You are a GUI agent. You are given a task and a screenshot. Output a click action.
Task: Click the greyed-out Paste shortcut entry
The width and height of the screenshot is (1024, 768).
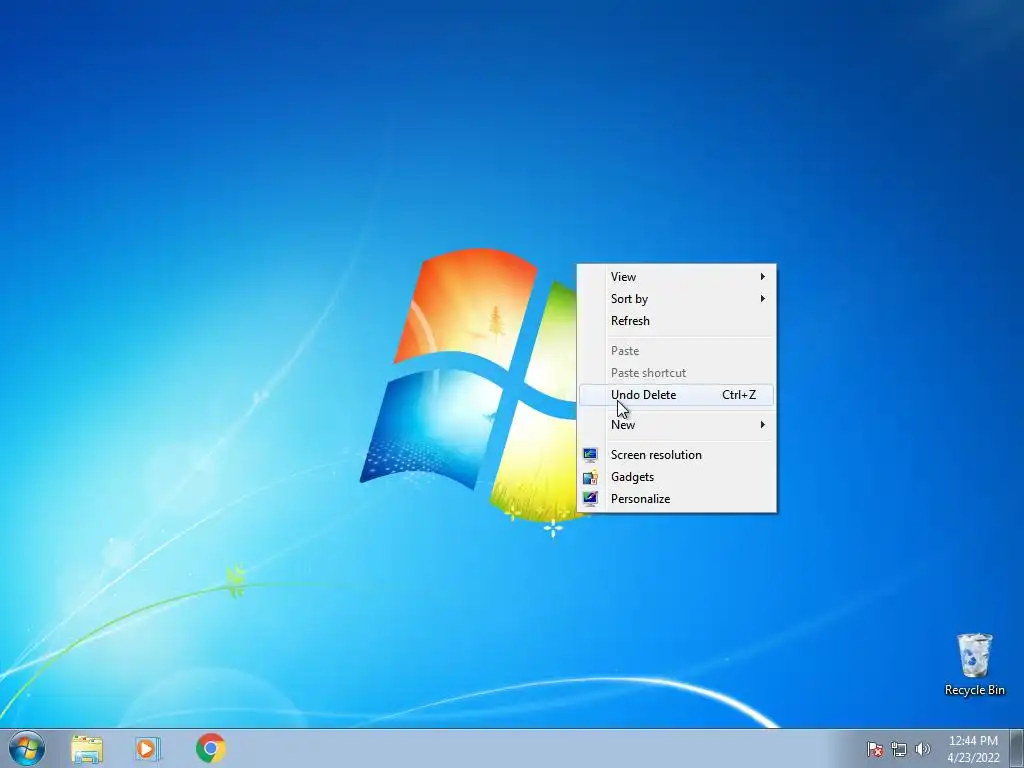click(x=677, y=373)
